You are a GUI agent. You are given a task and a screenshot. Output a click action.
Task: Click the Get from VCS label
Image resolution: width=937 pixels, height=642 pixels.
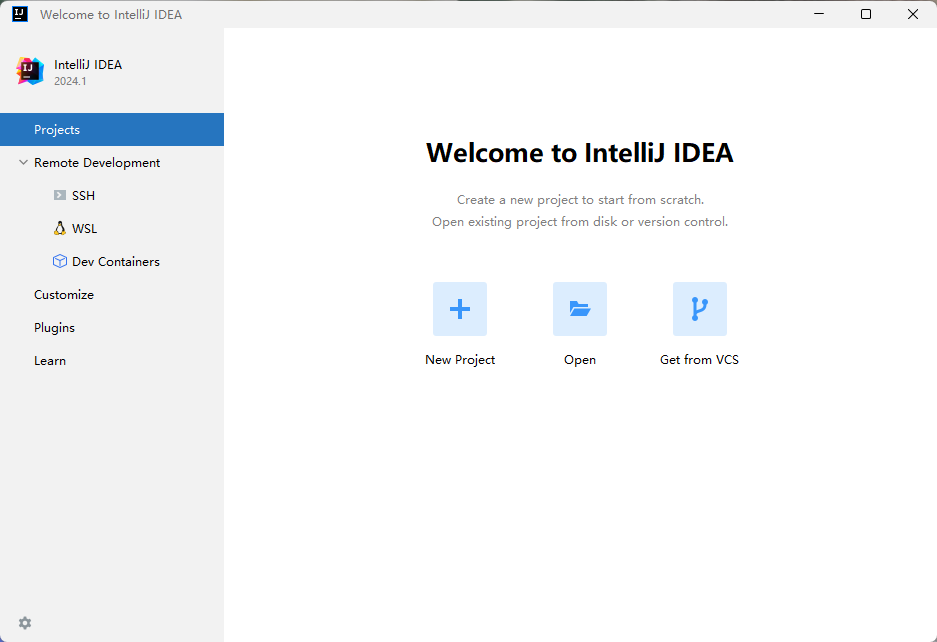(699, 359)
